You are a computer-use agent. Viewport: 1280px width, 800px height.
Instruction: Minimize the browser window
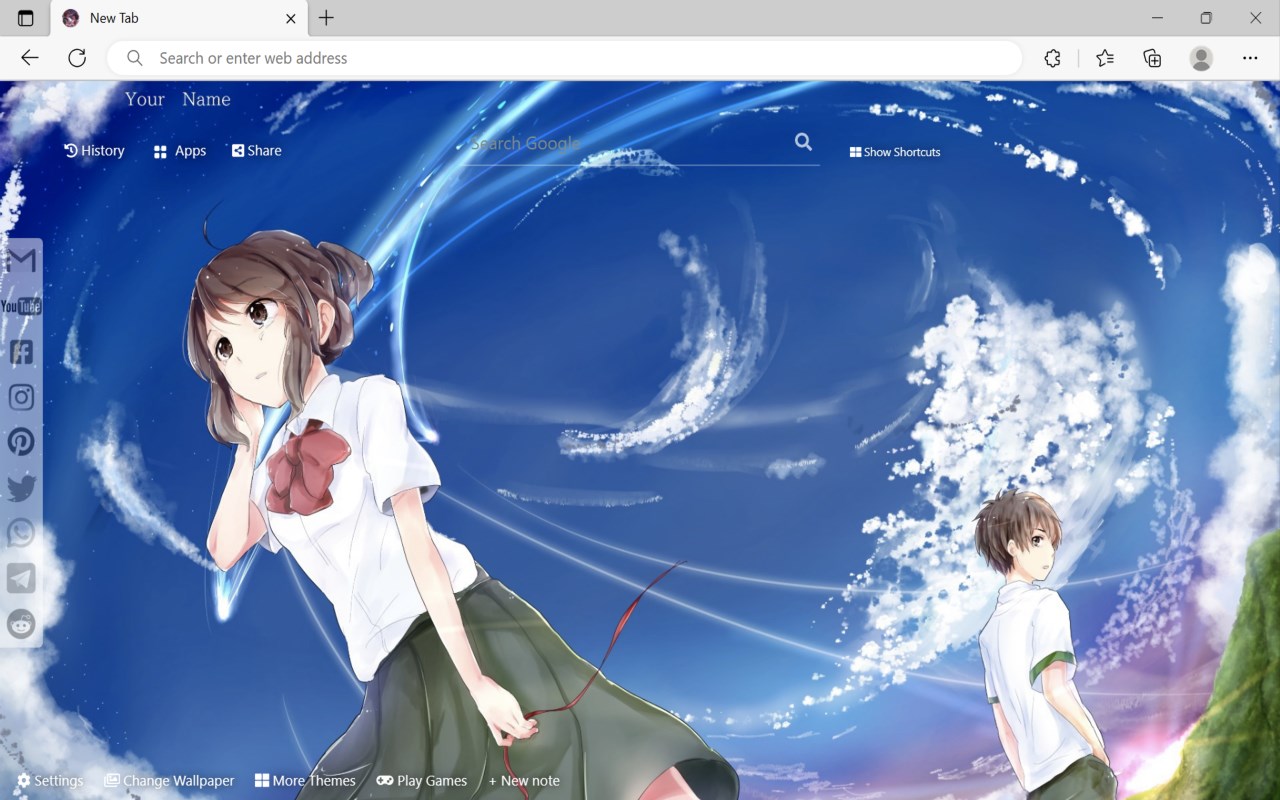tap(1157, 18)
